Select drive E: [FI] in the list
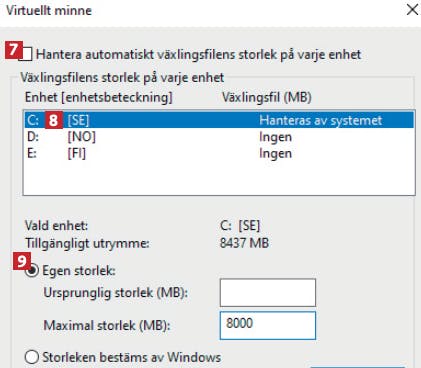This screenshot has height=368, width=421. (x=219, y=153)
